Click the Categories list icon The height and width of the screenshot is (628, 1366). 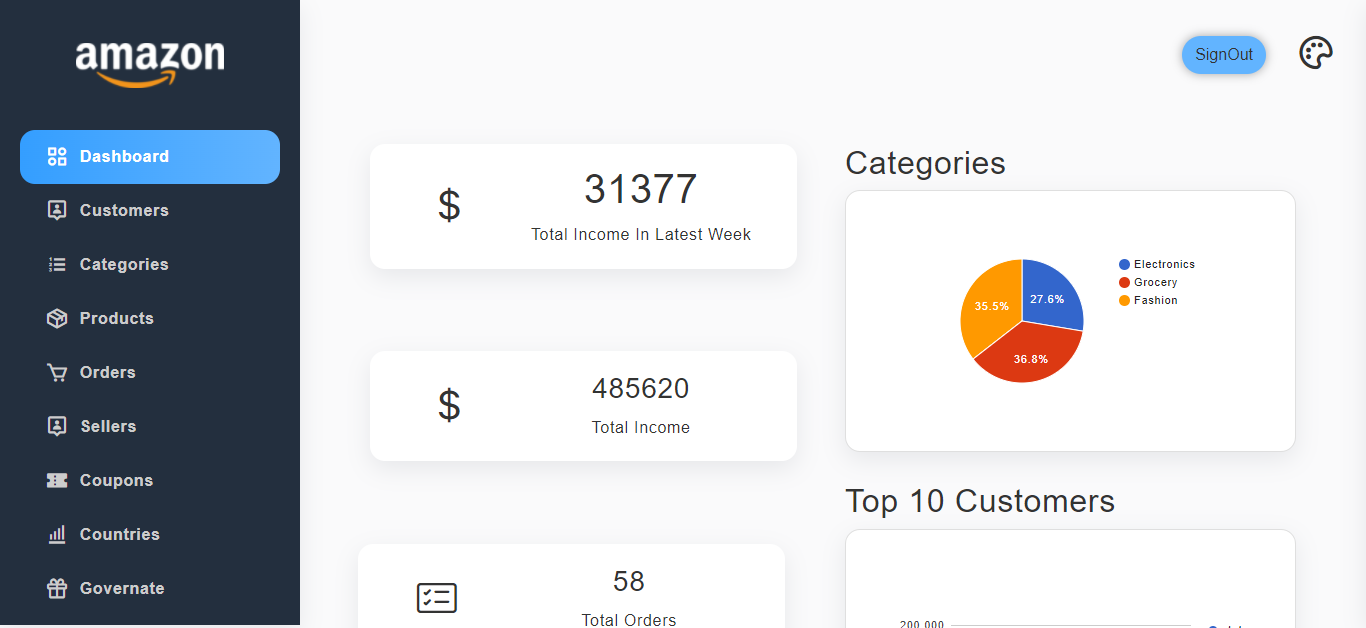(x=57, y=265)
